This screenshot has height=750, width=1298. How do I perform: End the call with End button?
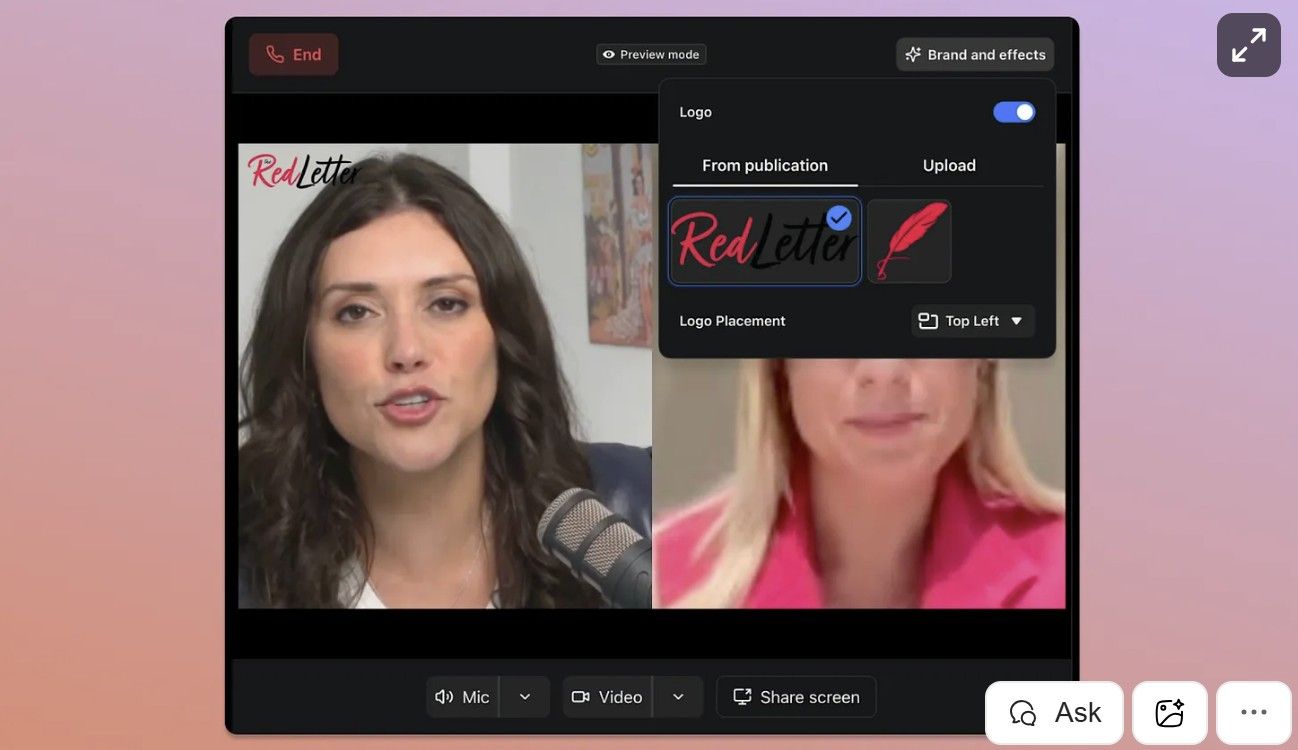293,55
